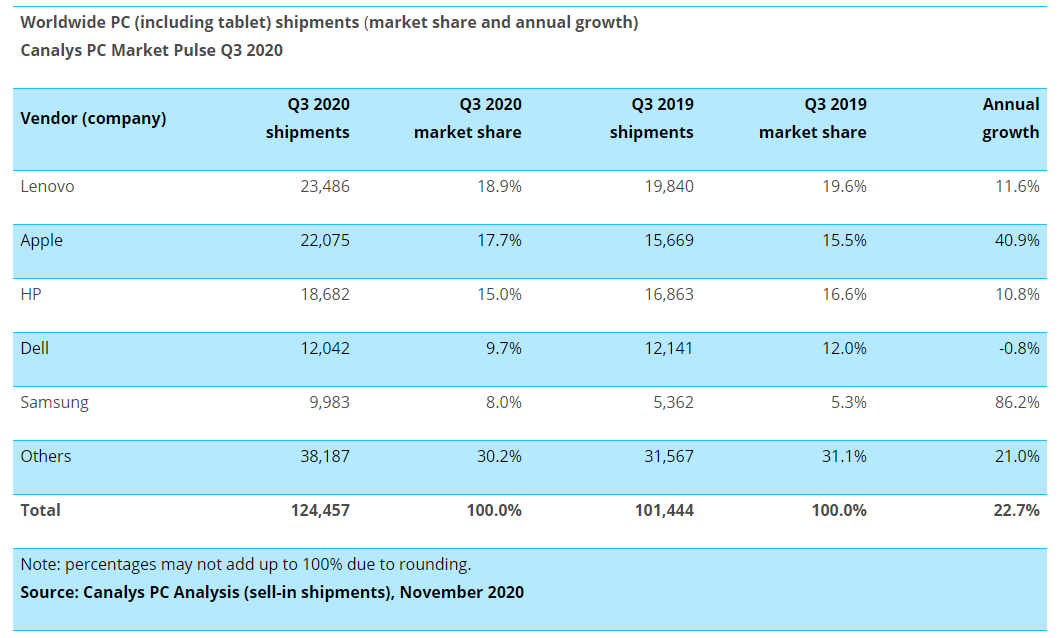Click Apple's 17.7% market share
The image size is (1062, 638).
tap(500, 240)
